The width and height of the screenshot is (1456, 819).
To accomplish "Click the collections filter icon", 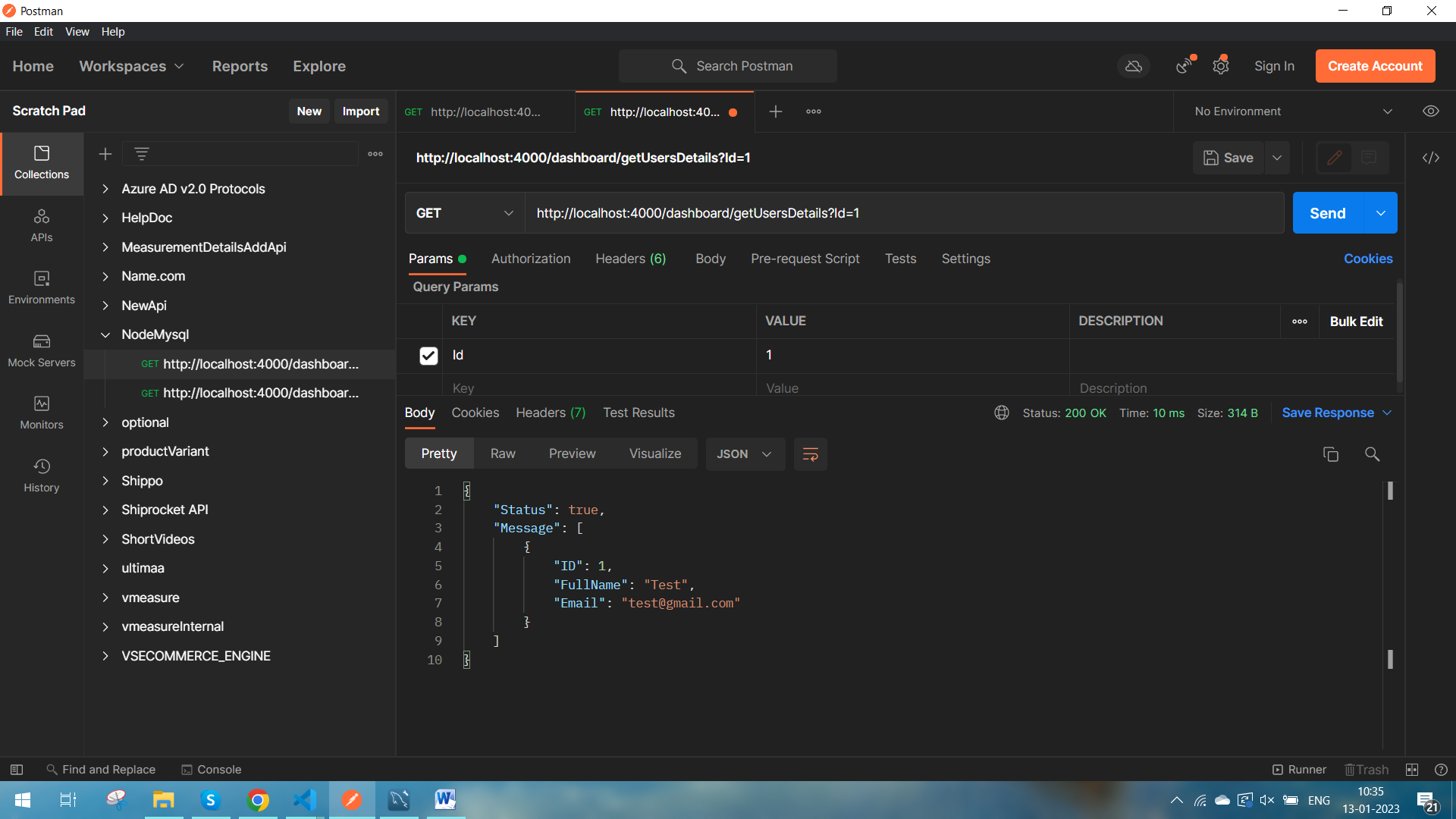I will [x=142, y=154].
